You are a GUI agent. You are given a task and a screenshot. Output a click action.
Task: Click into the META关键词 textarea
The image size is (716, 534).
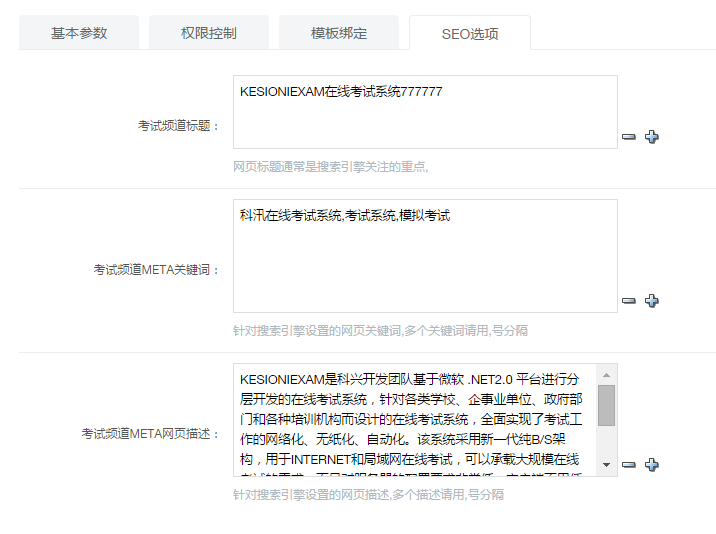(425, 256)
